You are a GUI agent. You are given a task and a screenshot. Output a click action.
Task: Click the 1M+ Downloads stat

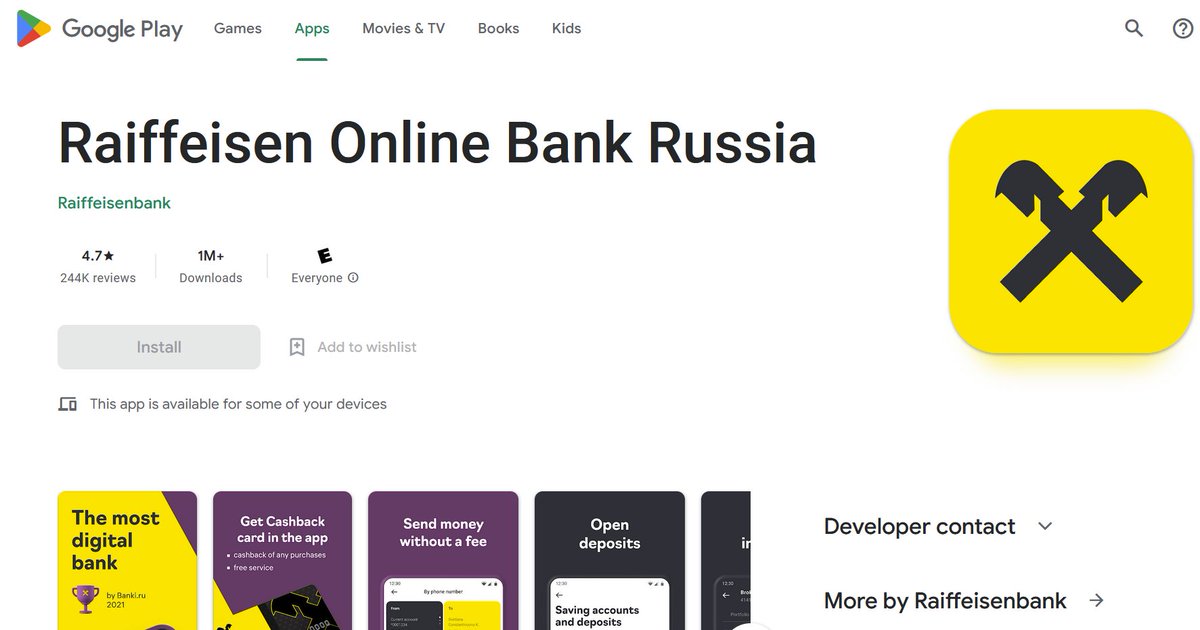[x=211, y=266]
